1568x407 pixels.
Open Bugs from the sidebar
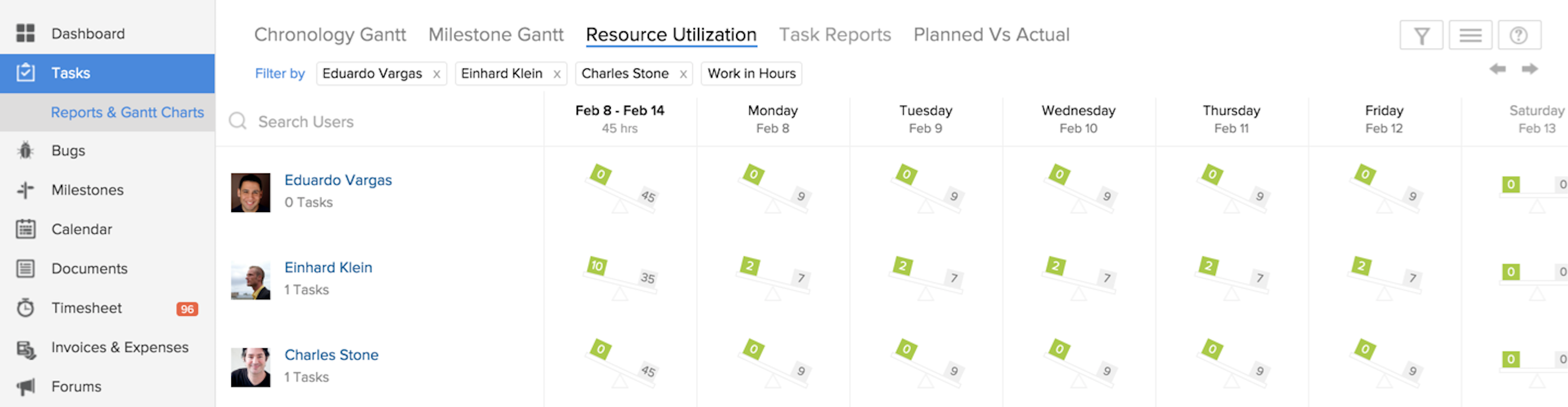coord(68,150)
